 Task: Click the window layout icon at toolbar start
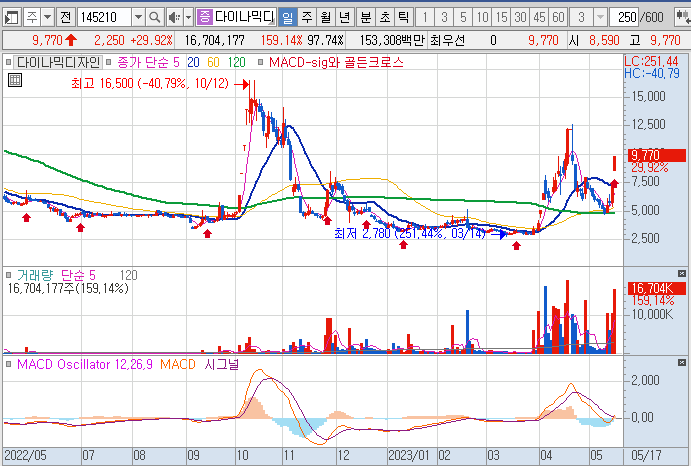[x=11, y=18]
